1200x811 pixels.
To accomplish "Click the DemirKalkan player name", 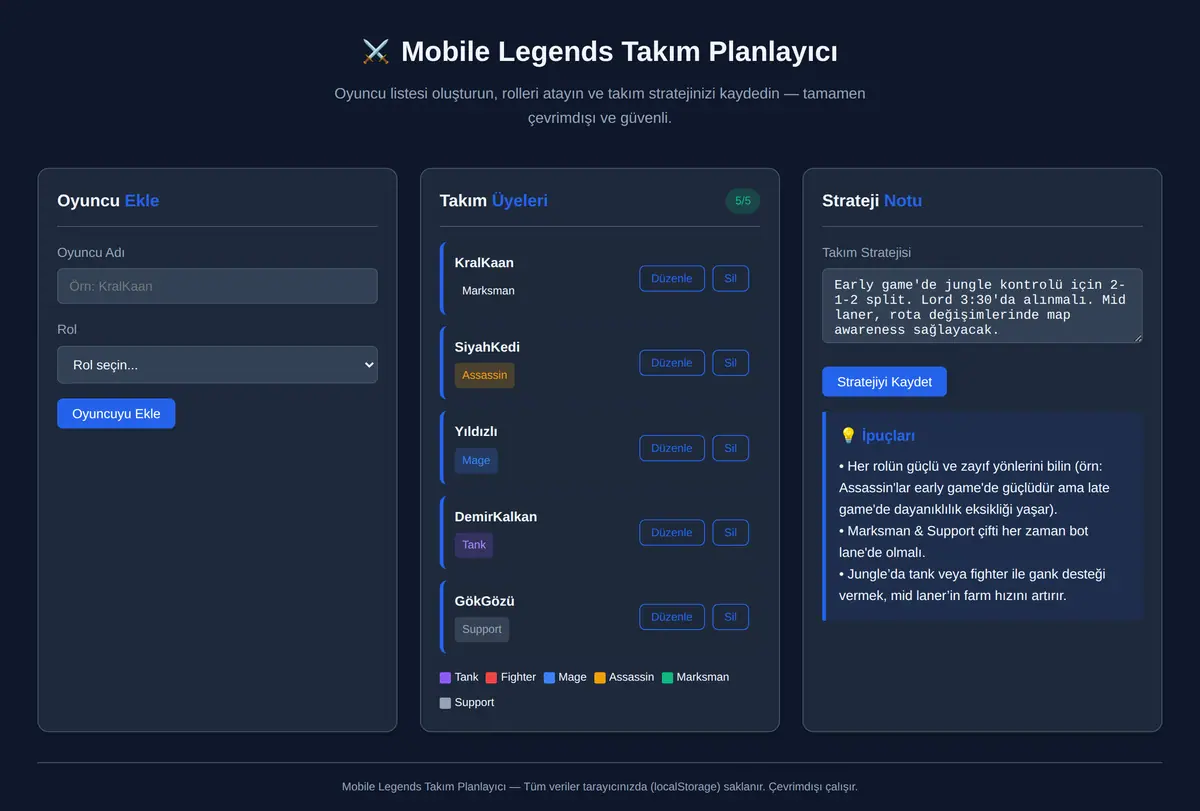I will [x=496, y=517].
